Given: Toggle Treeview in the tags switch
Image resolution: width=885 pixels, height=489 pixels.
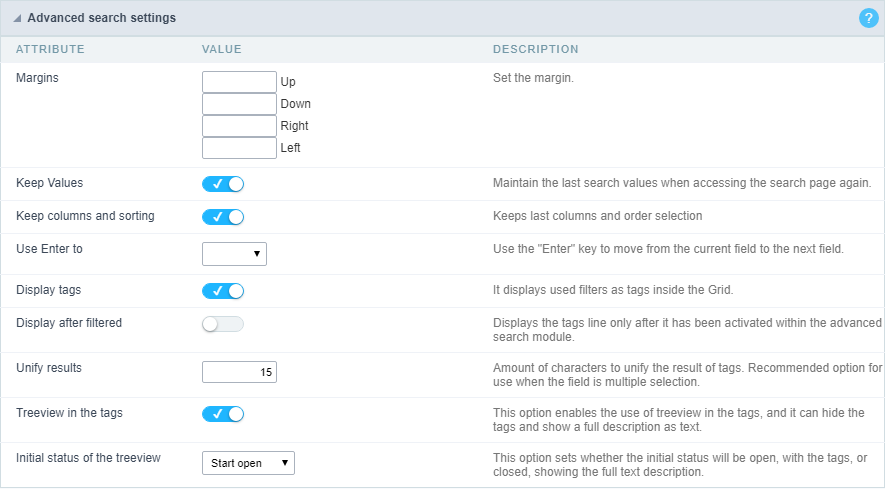Looking at the screenshot, I should pyautogui.click(x=223, y=414).
